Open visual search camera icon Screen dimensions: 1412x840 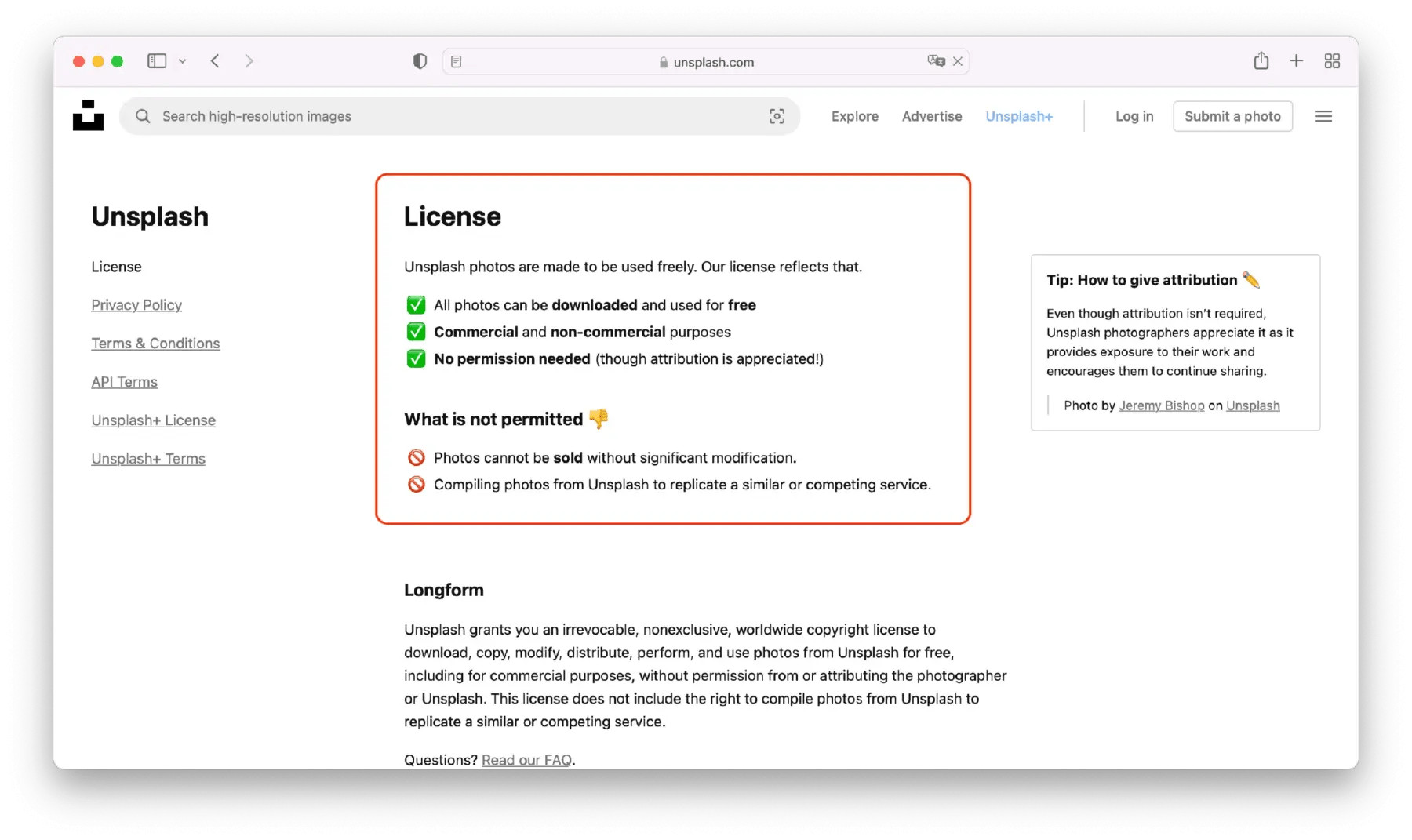(x=777, y=116)
